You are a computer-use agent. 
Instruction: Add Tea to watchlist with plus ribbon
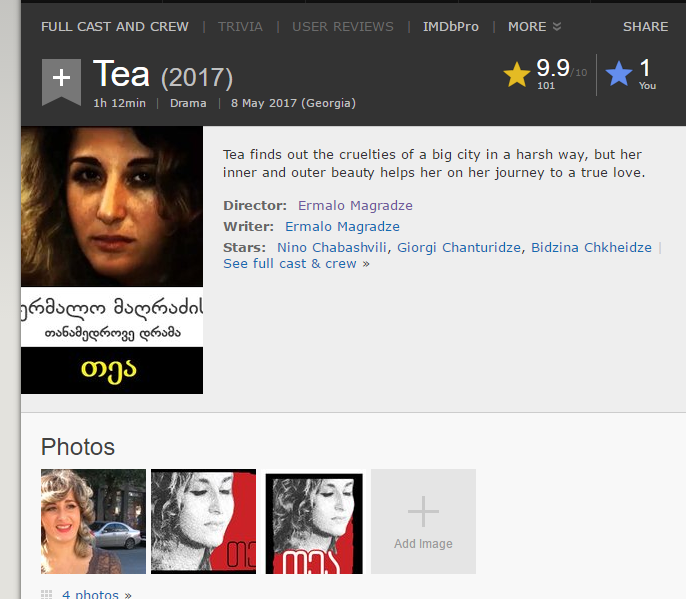point(61,82)
